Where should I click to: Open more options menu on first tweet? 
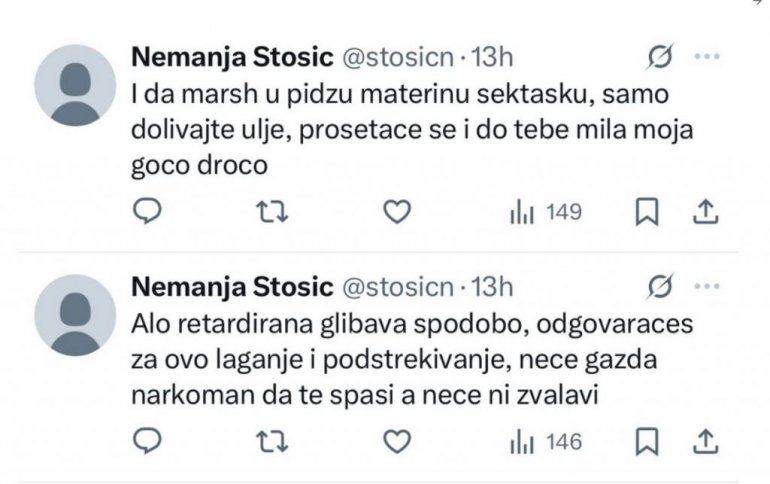tap(707, 59)
